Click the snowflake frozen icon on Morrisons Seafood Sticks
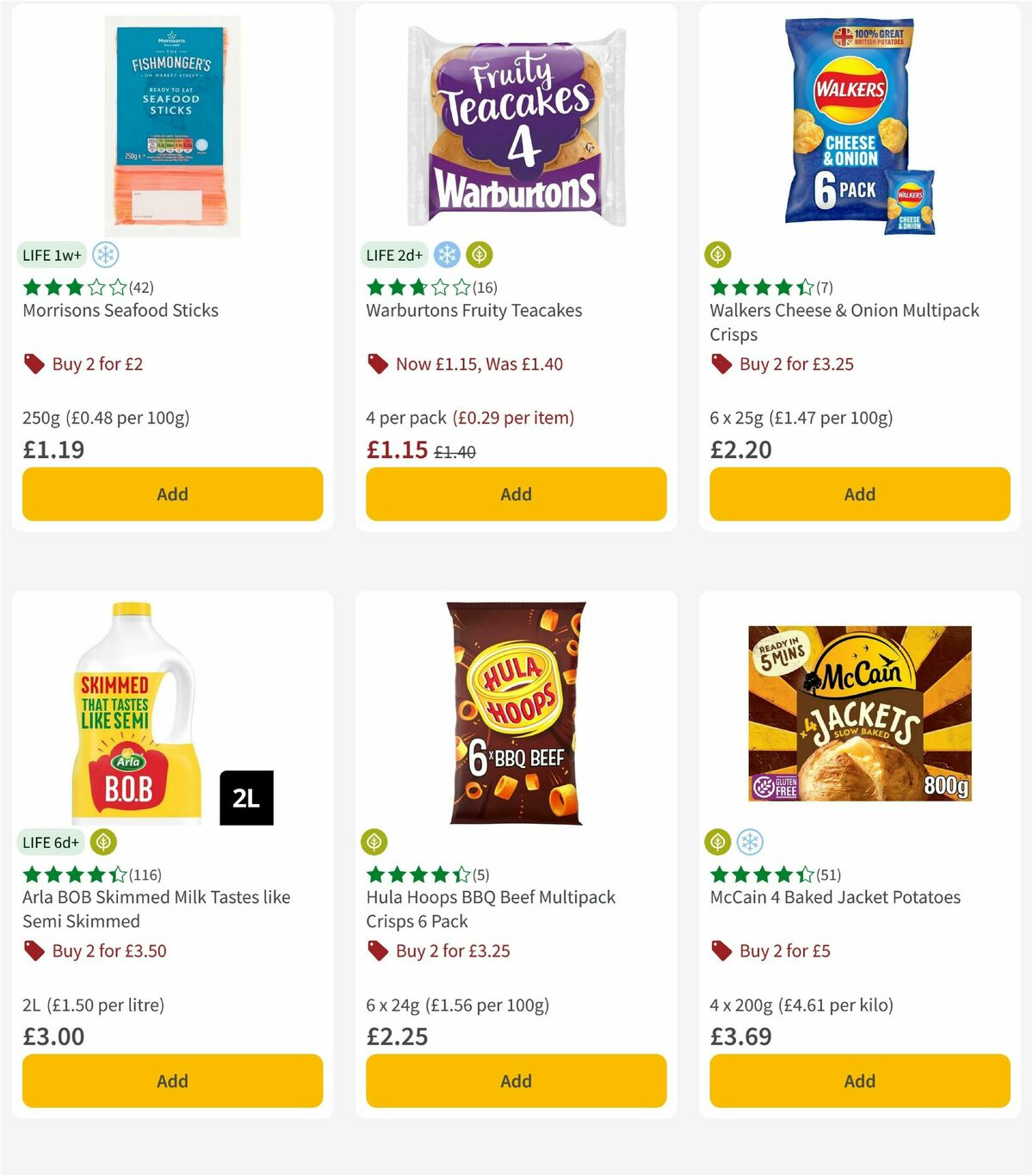 [105, 255]
